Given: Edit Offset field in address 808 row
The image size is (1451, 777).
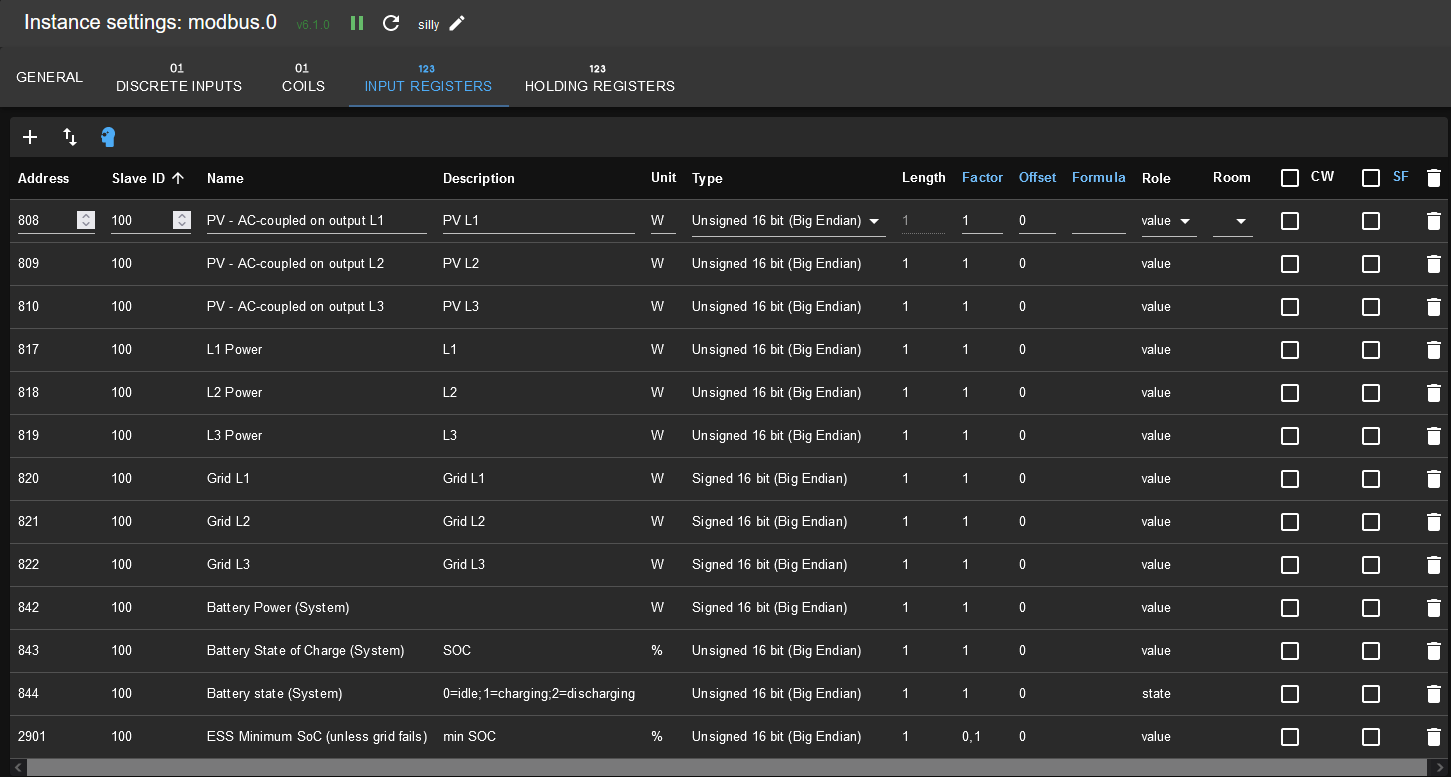Looking at the screenshot, I should point(1037,221).
